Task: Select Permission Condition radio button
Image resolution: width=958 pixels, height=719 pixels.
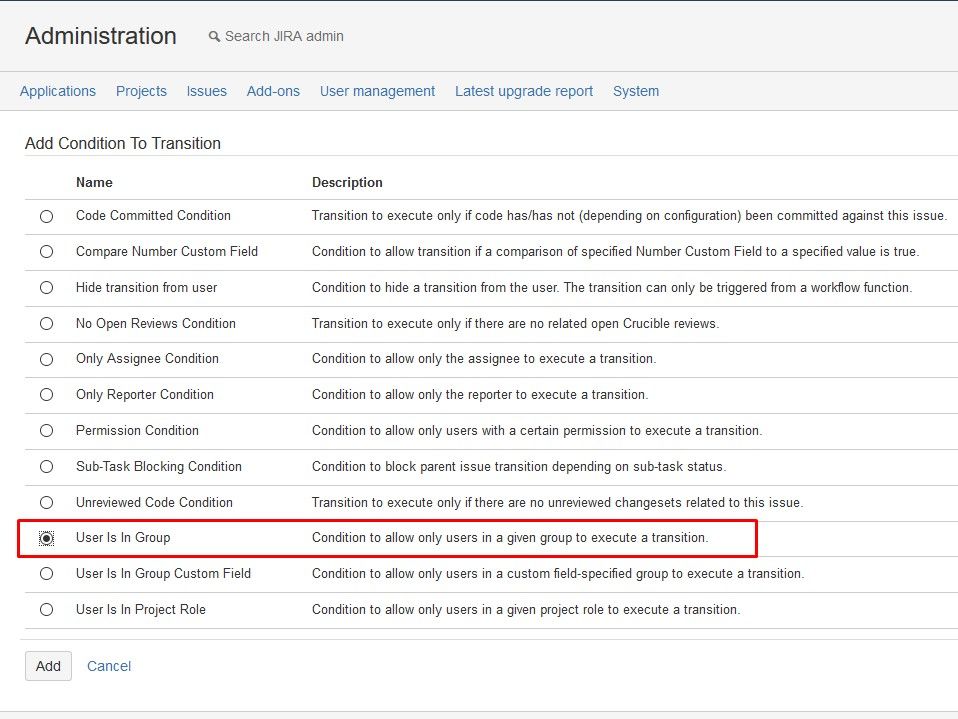Action: pyautogui.click(x=46, y=431)
